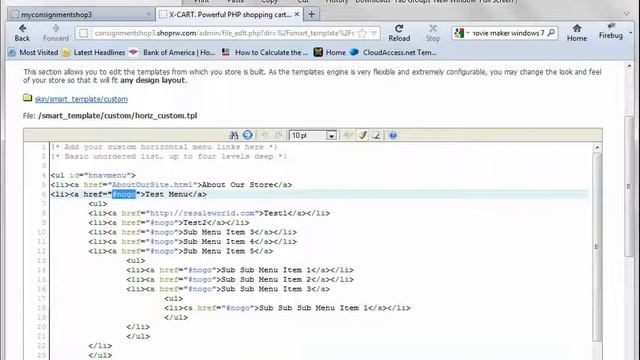The height and width of the screenshot is (360, 640).
Task: Bookmark page with star icon
Action: (362, 33)
